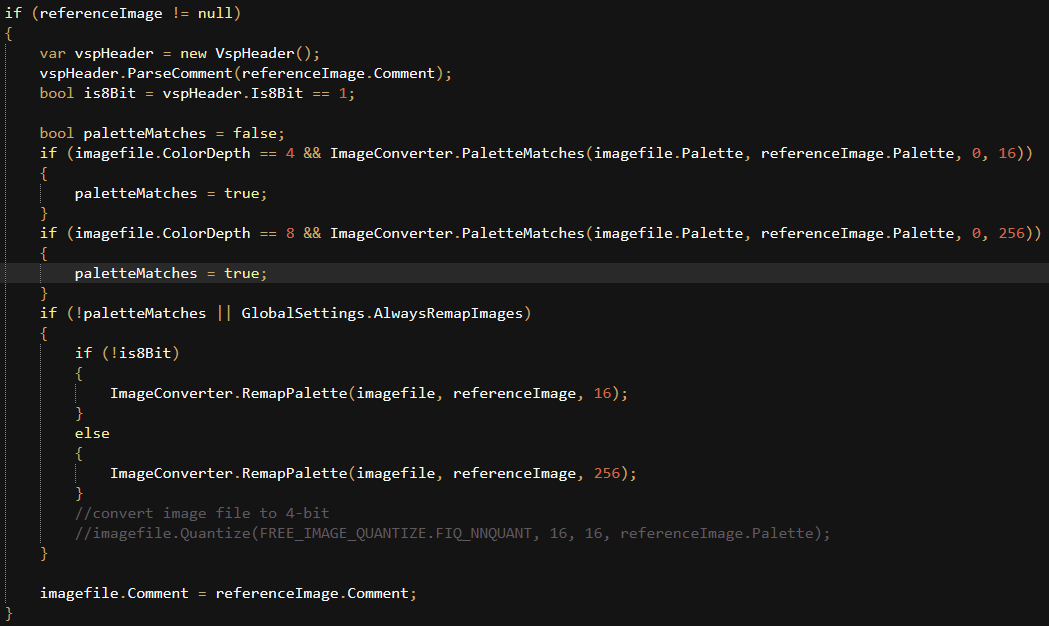
Task: Click the 'var' keyword before vspHeader
Action: (x=52, y=54)
